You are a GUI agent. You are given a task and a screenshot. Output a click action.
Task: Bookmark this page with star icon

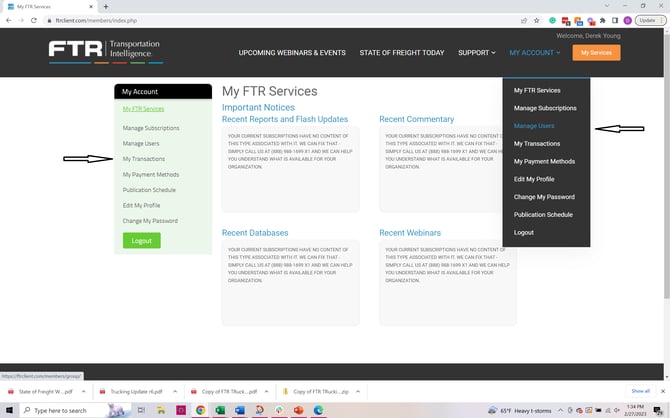[x=537, y=21]
